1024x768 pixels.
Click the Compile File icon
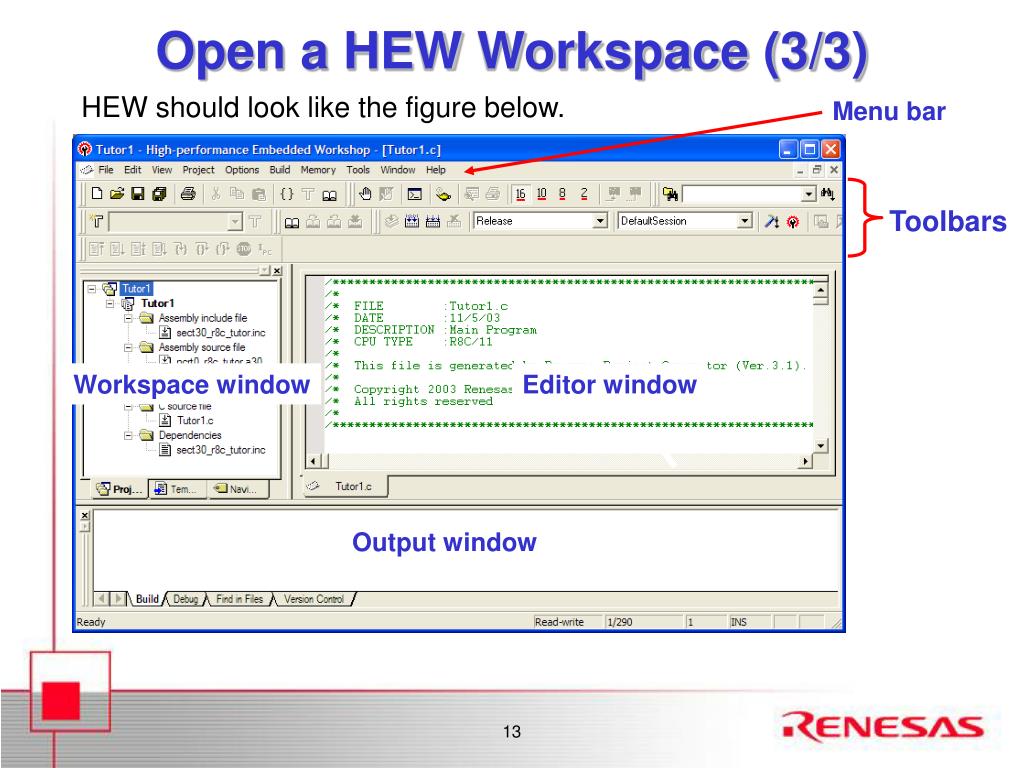coord(391,221)
